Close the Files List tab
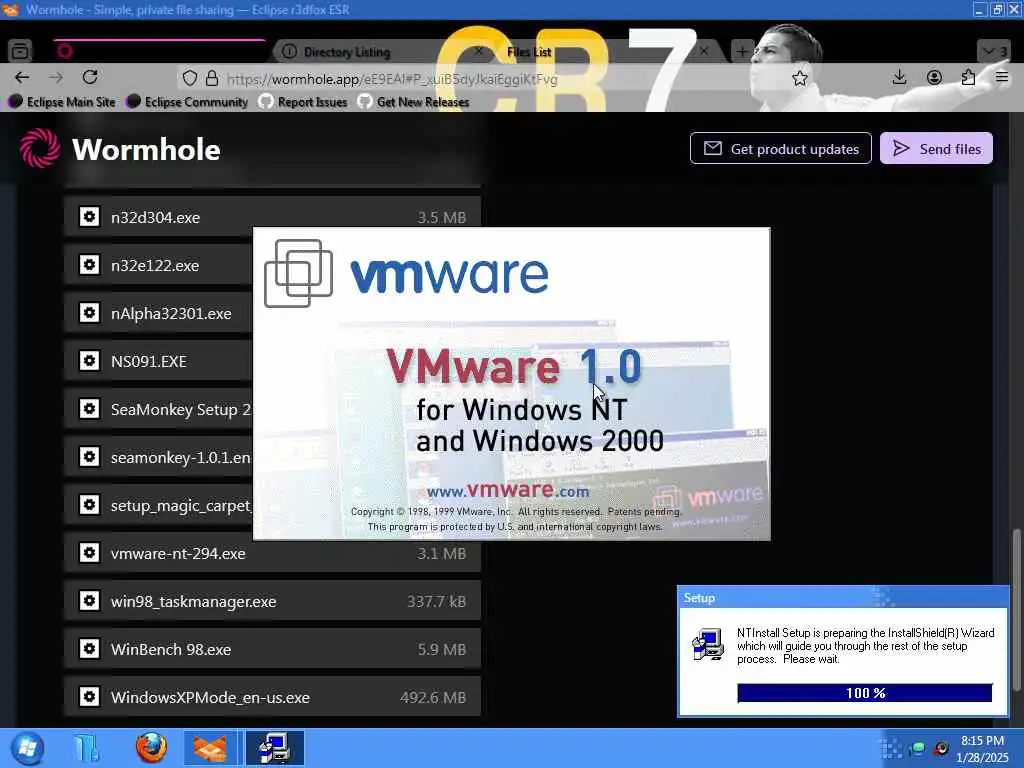This screenshot has height=768, width=1024. pos(704,51)
